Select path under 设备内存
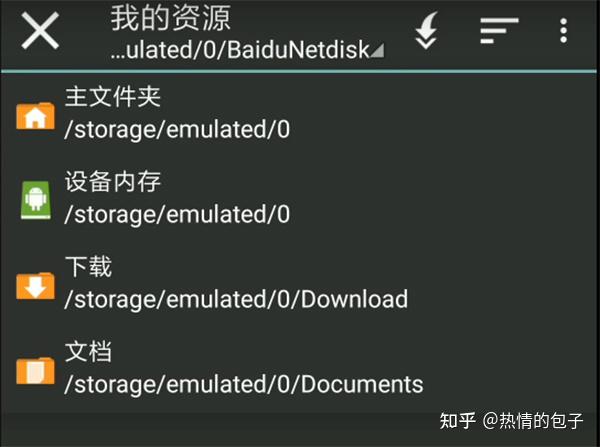 pyautogui.click(x=177, y=215)
